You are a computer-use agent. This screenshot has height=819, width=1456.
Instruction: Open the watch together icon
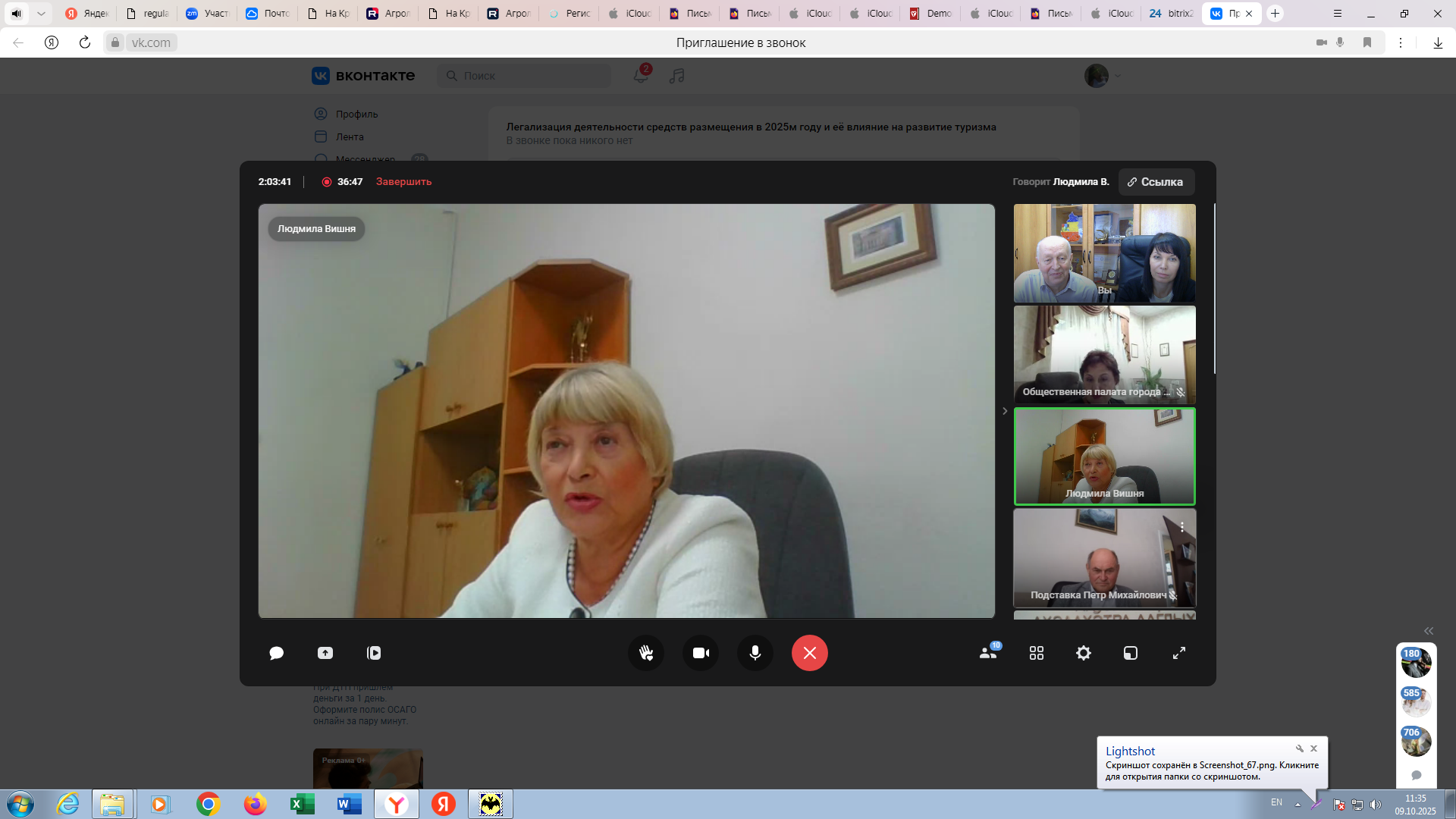[374, 653]
